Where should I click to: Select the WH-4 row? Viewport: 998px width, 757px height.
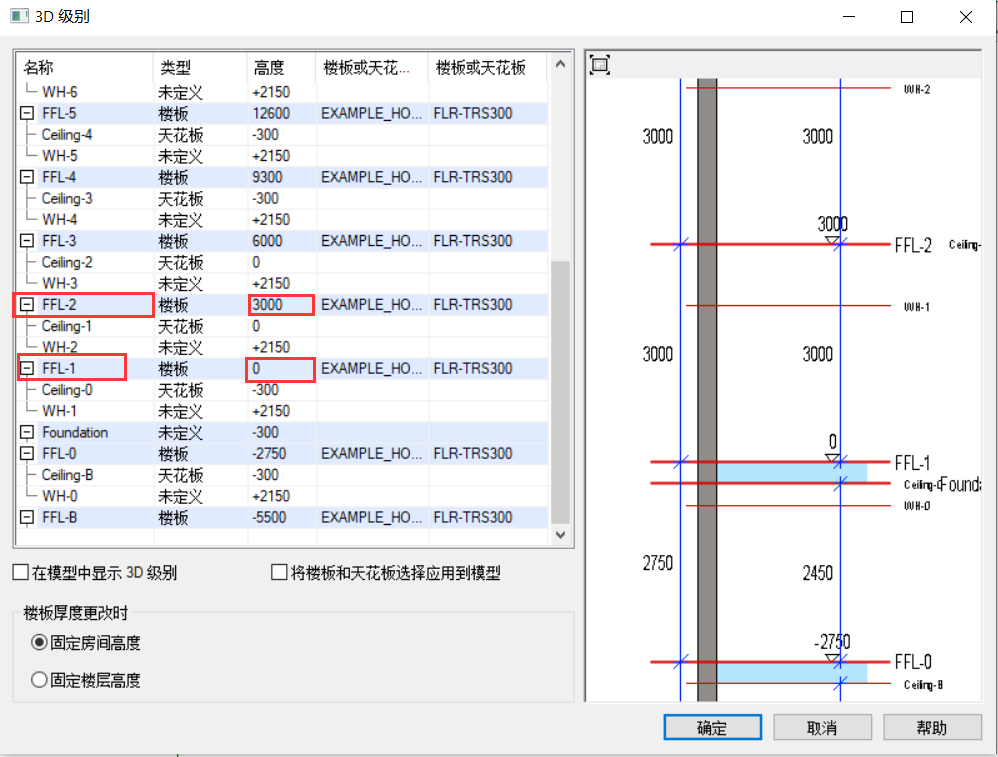pos(281,219)
